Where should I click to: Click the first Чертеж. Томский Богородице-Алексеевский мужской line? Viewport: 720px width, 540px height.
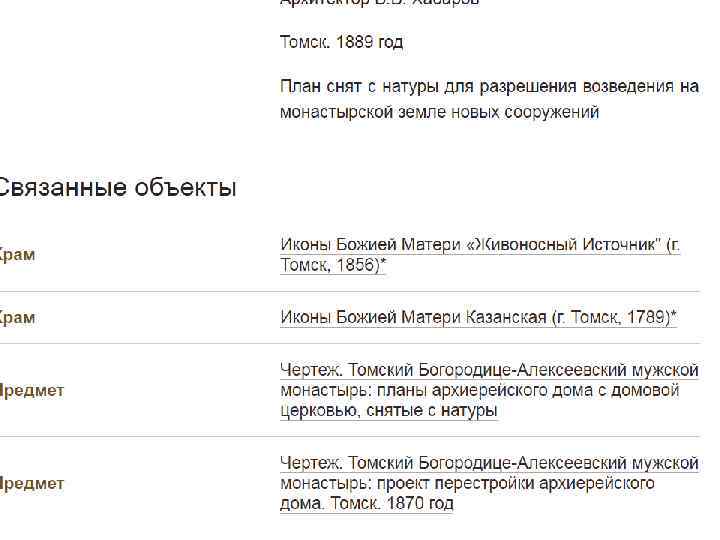[x=489, y=371]
